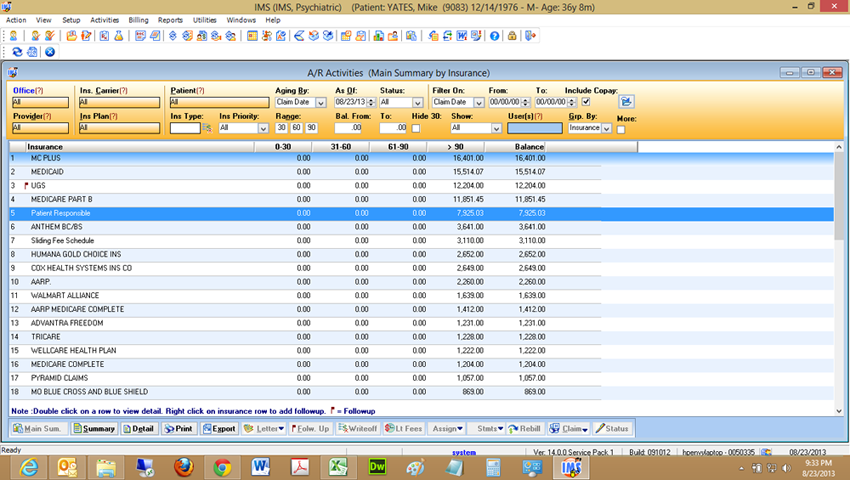
Task: Click the Print button
Action: (179, 428)
